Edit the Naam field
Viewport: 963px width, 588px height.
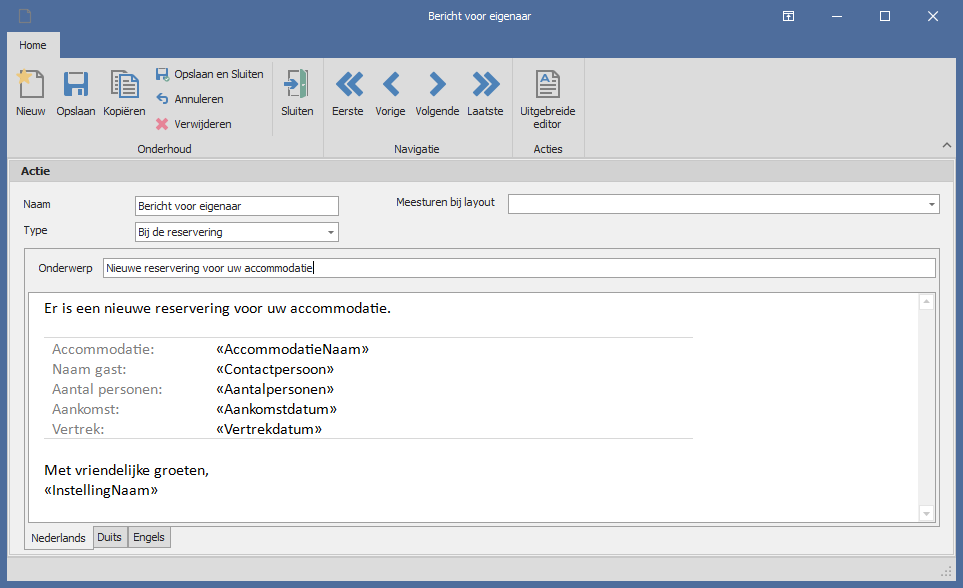(236, 206)
